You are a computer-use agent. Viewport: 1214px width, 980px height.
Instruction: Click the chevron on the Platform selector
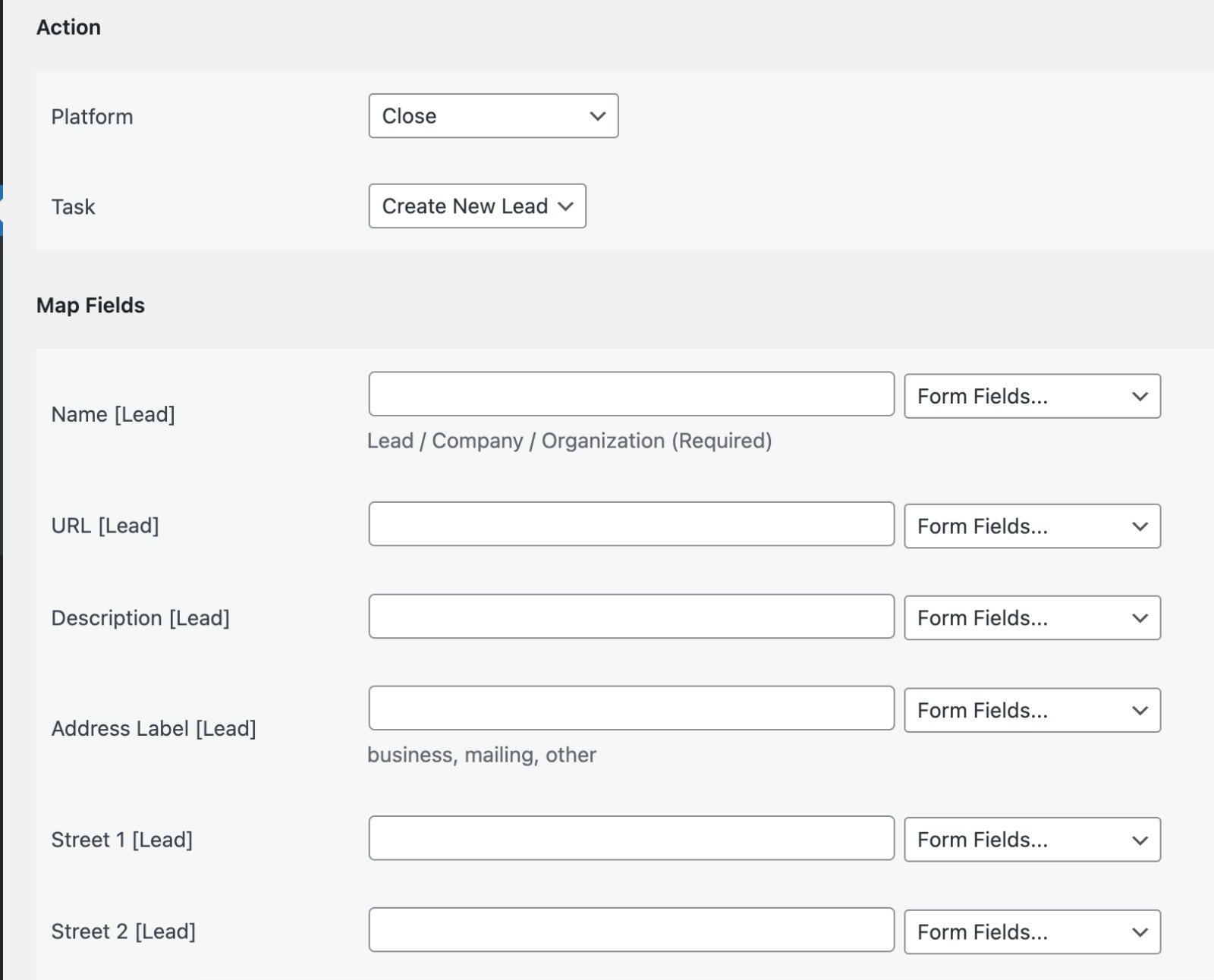[x=598, y=116]
